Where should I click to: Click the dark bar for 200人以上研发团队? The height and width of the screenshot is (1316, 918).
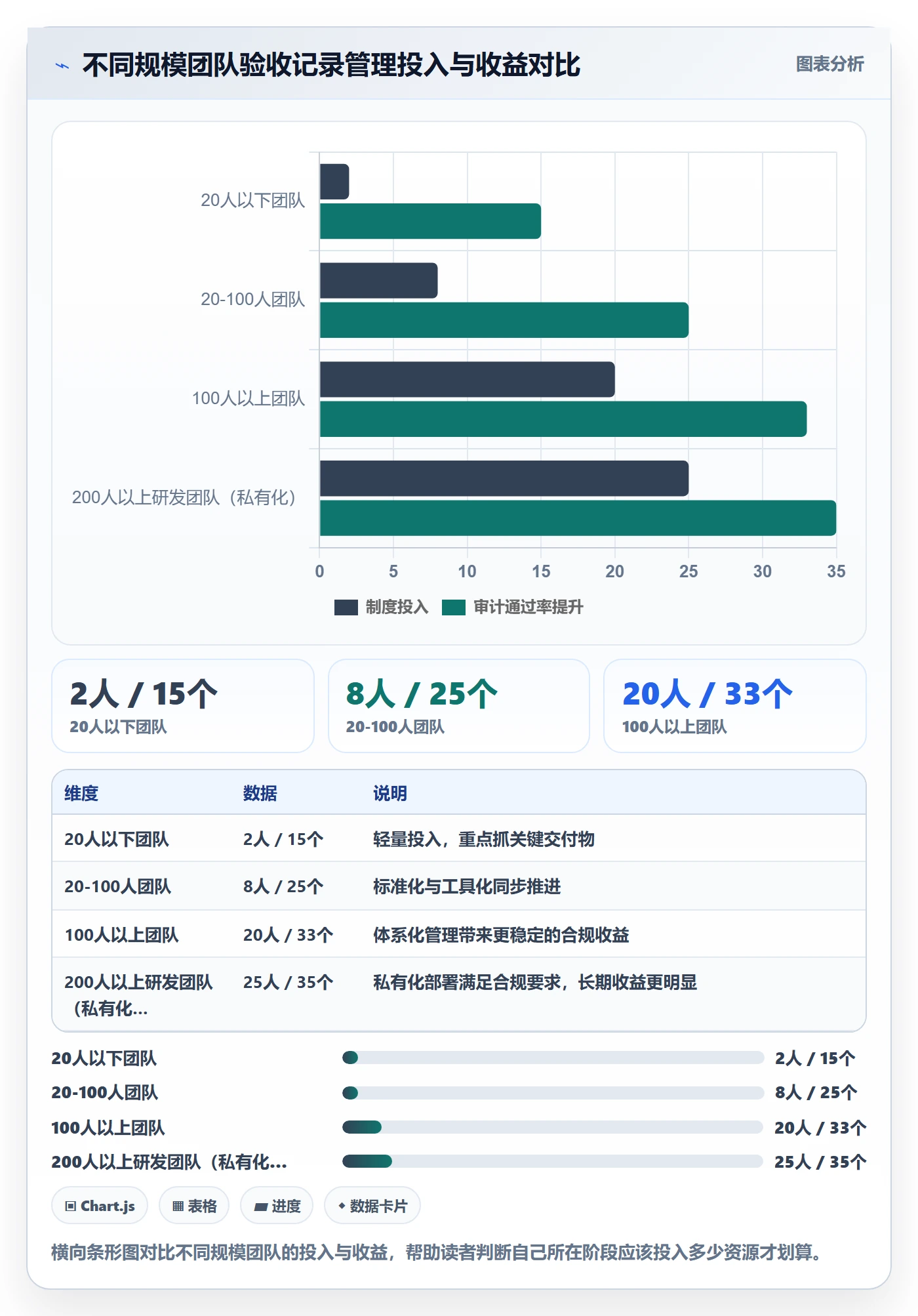504,478
